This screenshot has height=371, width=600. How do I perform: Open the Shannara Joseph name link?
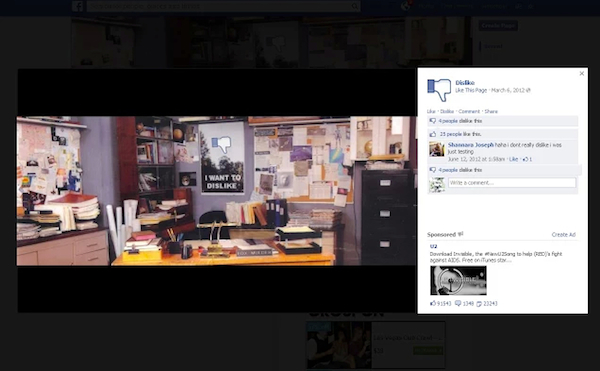(x=471, y=145)
